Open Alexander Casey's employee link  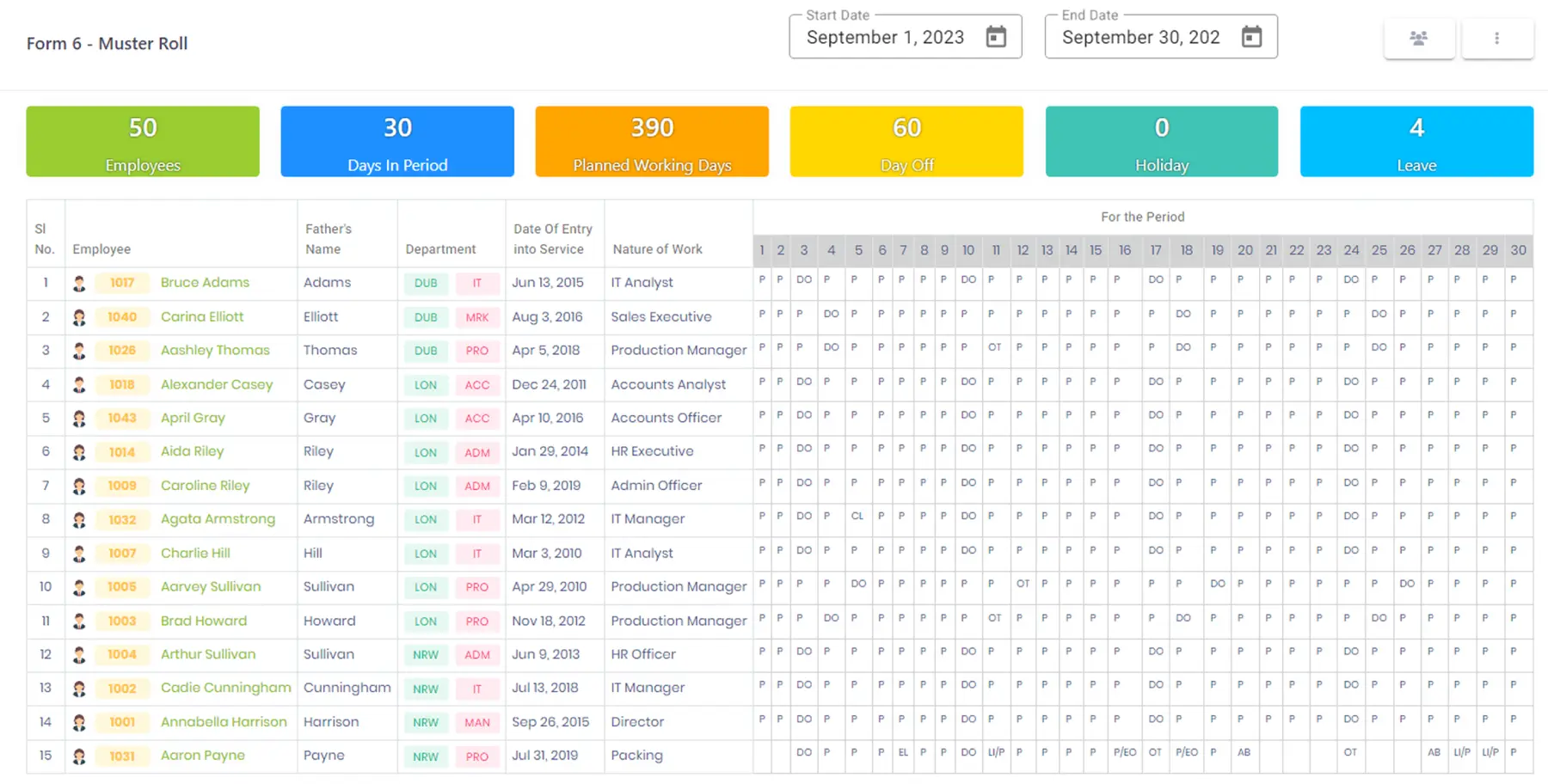[217, 384]
